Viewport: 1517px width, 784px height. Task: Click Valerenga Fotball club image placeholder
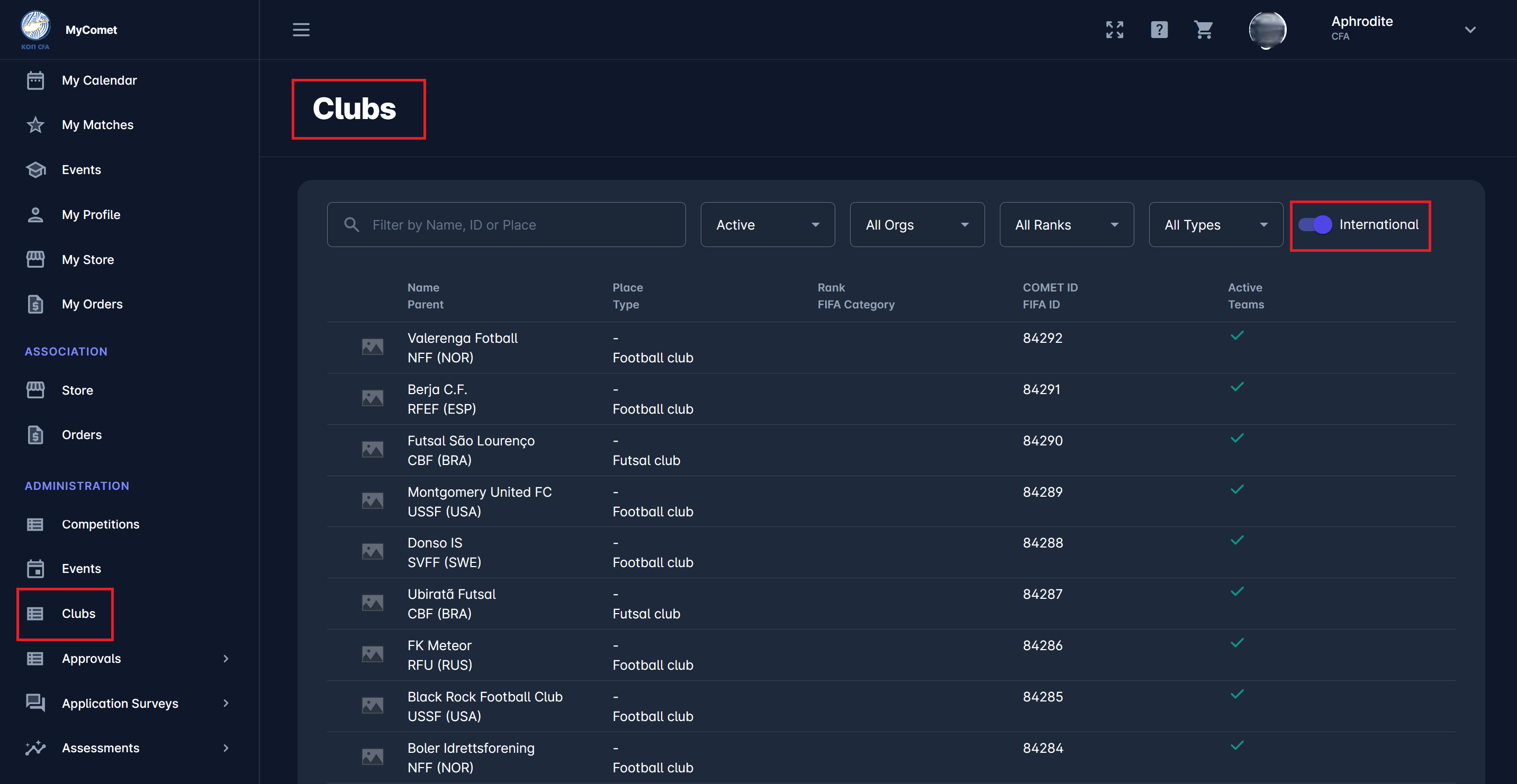point(372,347)
